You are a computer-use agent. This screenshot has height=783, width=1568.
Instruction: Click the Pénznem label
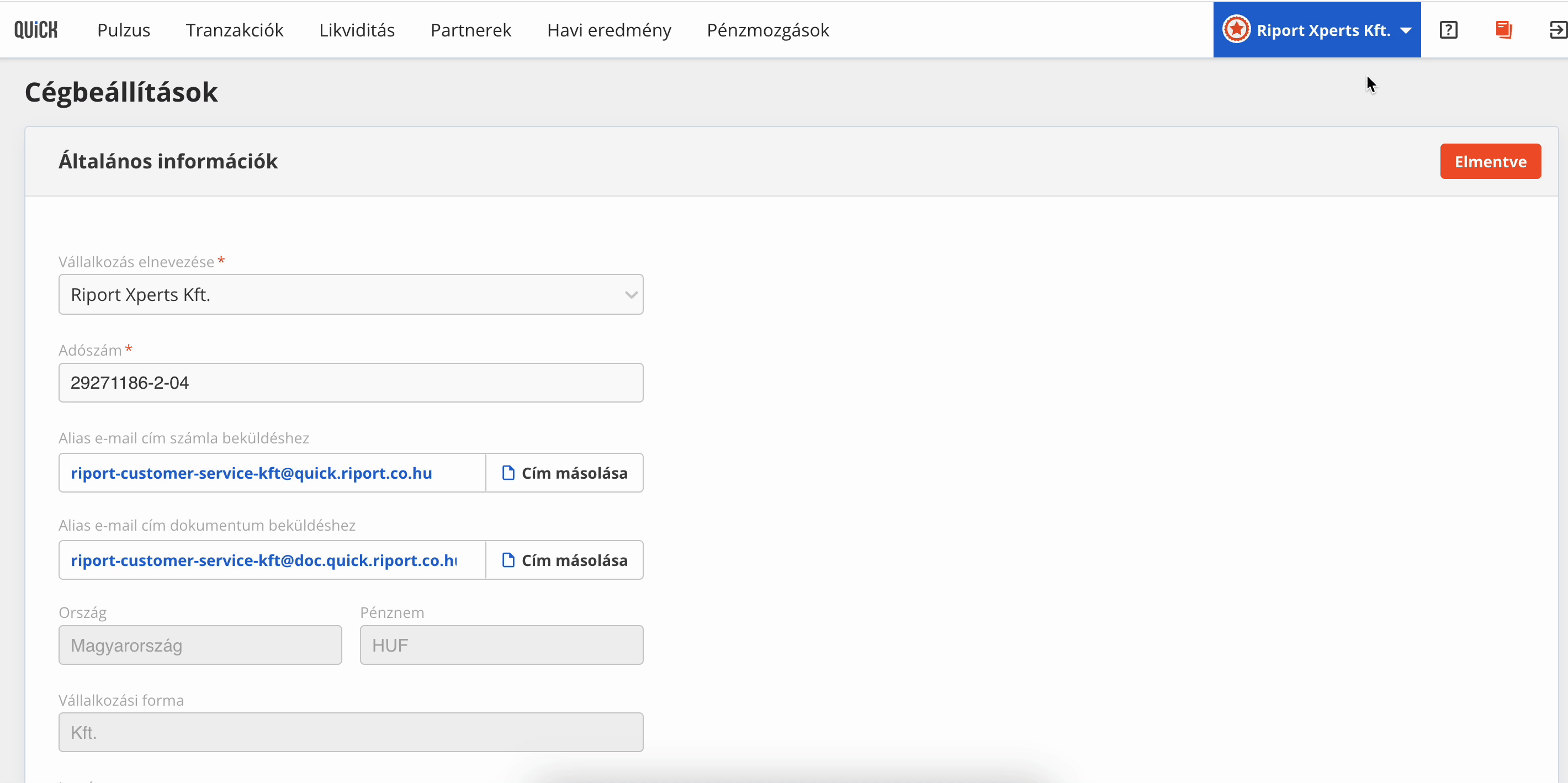392,612
